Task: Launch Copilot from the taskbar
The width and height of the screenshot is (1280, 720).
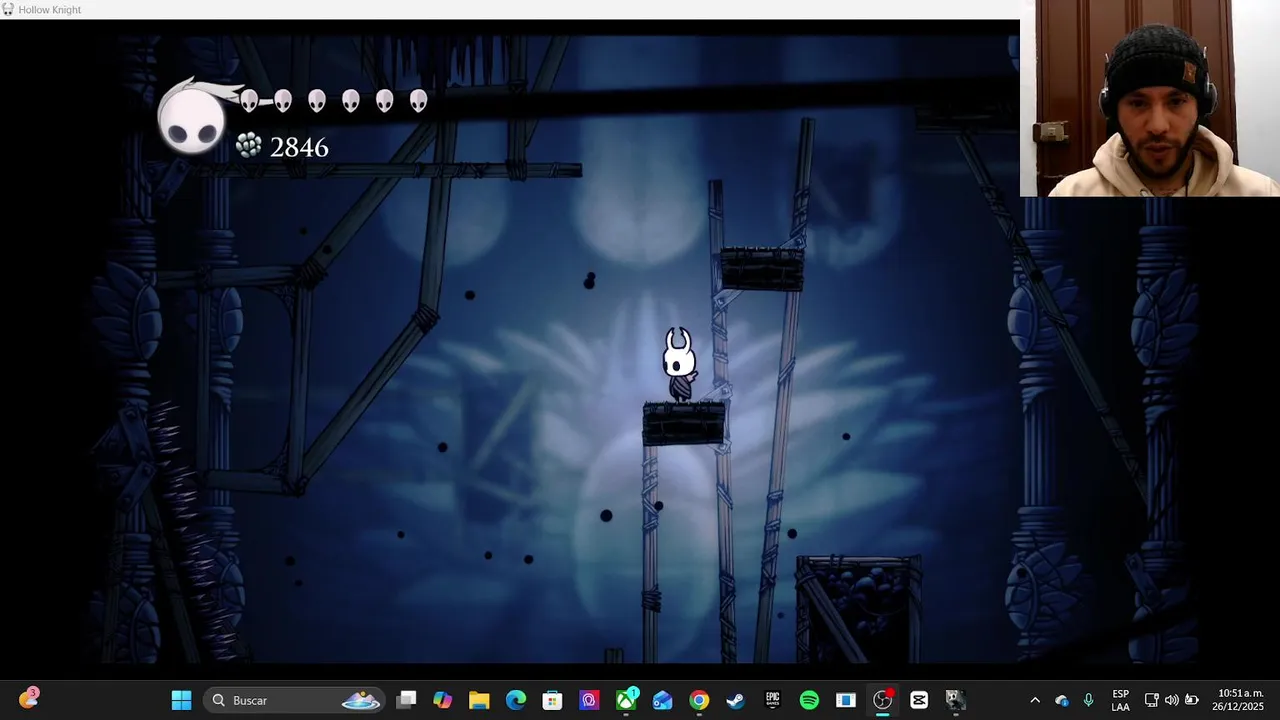Action: [x=442, y=700]
